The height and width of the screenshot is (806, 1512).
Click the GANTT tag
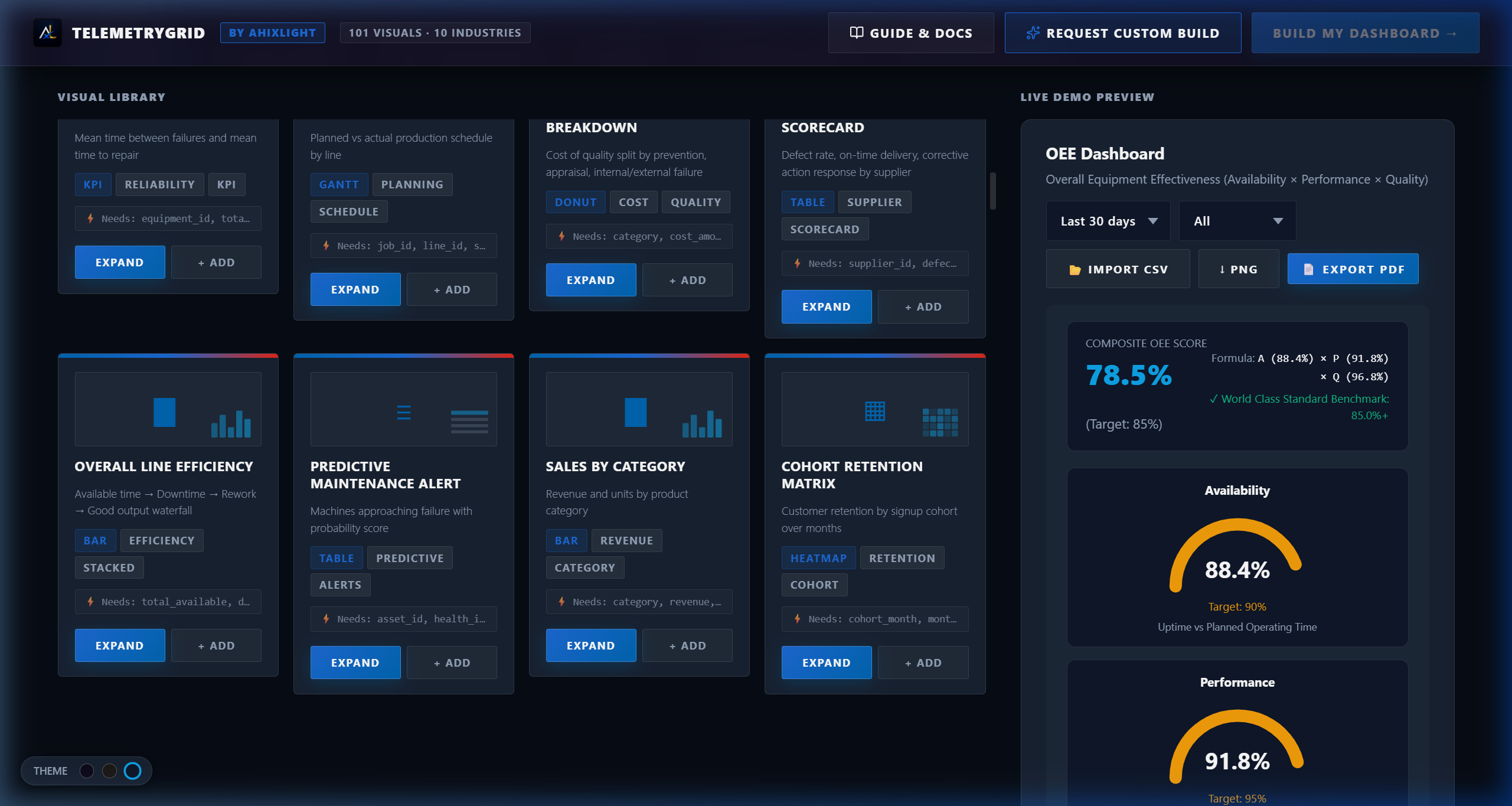pos(339,184)
